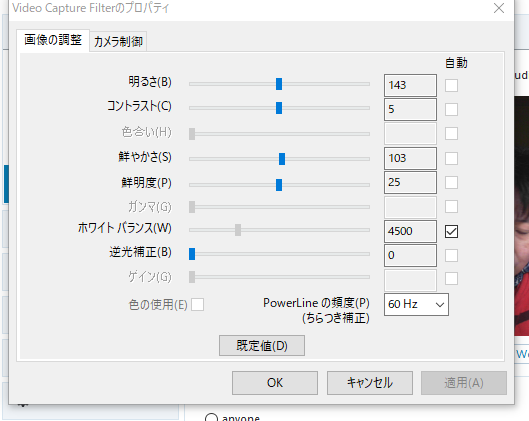Image resolution: width=529 pixels, height=421 pixels.
Task: Click the saturation value field showing 103
Action: (x=410, y=158)
